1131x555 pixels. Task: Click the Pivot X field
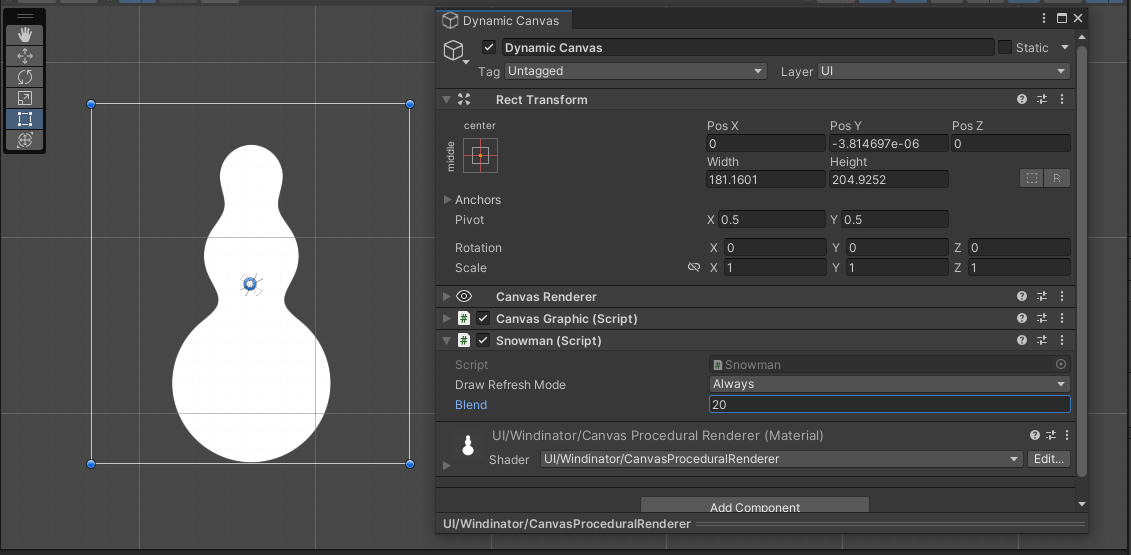coord(772,219)
